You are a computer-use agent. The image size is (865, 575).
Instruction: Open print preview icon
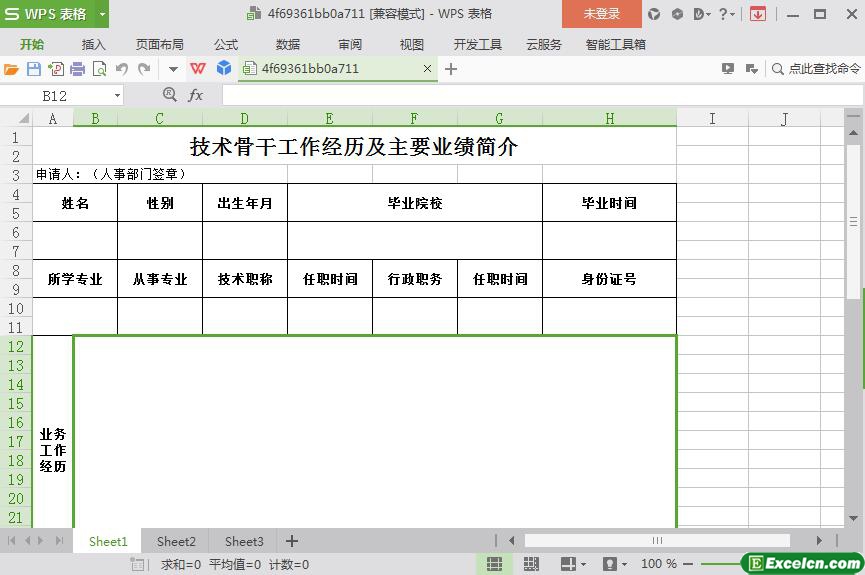pos(100,69)
